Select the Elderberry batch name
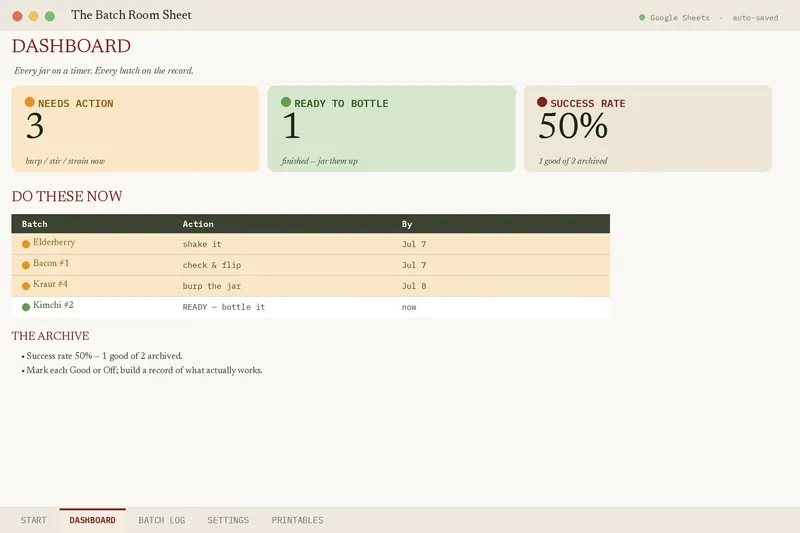This screenshot has width=800, height=533. click(x=54, y=242)
